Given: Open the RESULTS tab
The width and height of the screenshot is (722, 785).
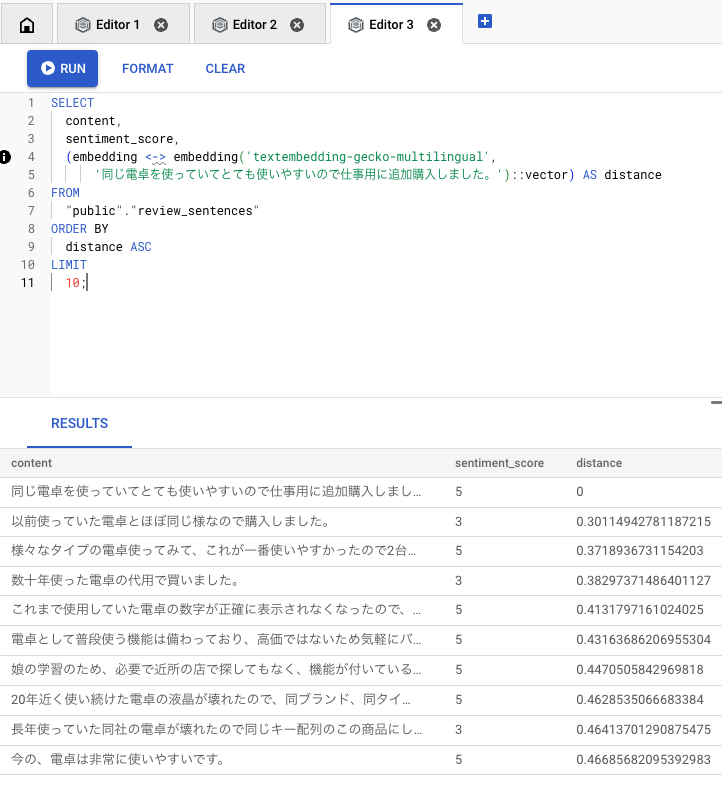Looking at the screenshot, I should tap(80, 424).
